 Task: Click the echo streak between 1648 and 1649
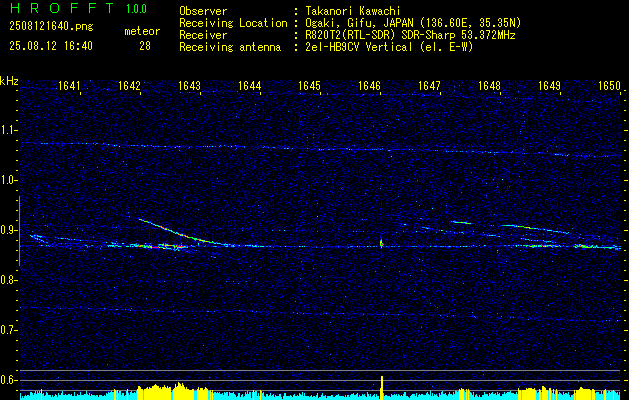[535, 228]
